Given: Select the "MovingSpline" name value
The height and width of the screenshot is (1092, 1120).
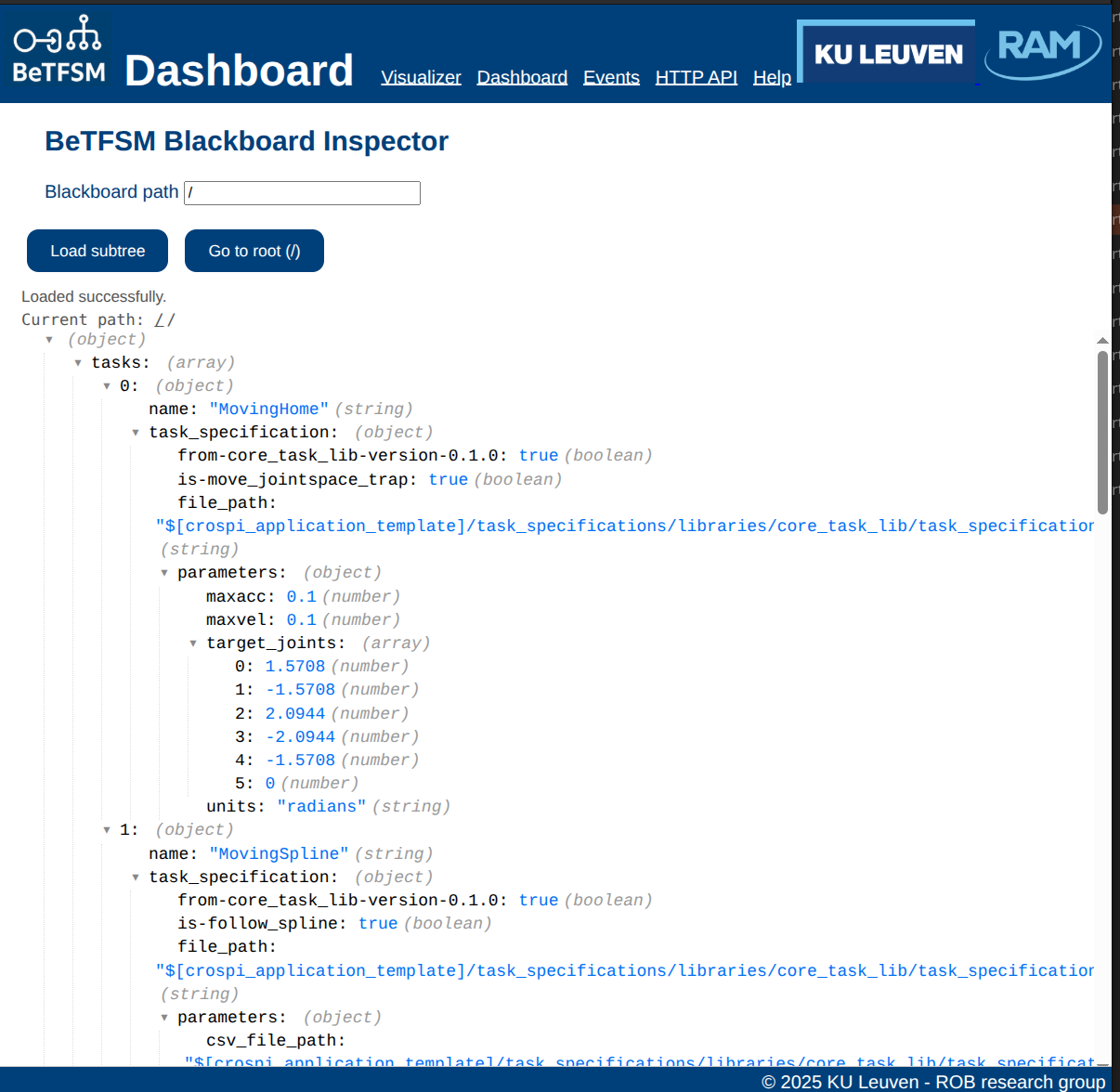Looking at the screenshot, I should coord(280,854).
